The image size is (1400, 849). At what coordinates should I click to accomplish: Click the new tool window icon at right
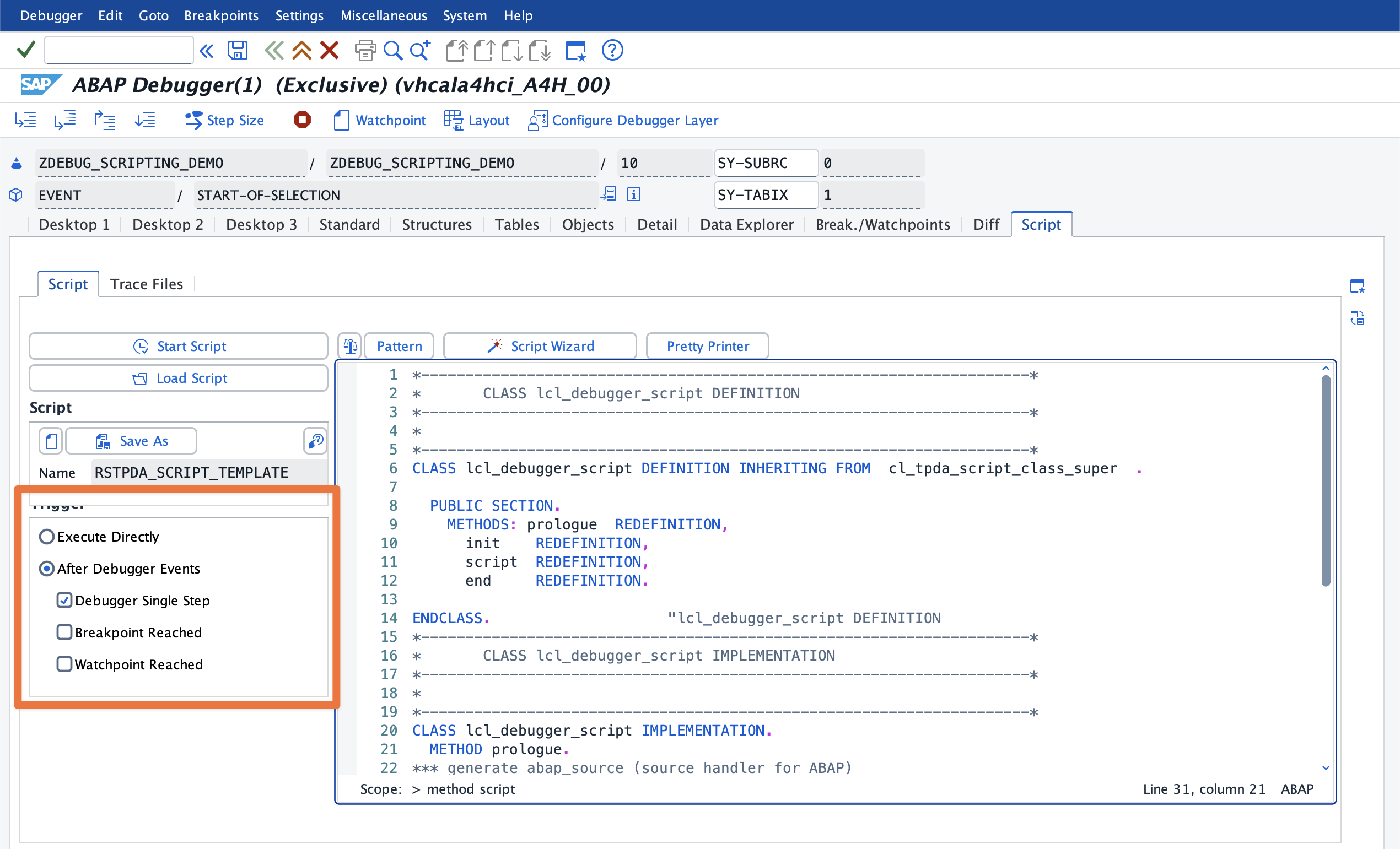pos(1358,286)
